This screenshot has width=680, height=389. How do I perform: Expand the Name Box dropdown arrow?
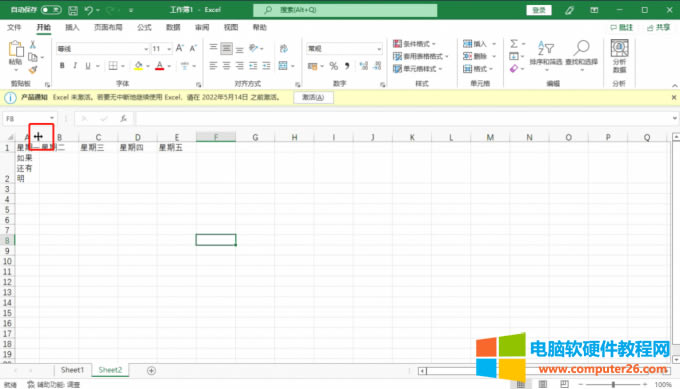tap(52, 118)
